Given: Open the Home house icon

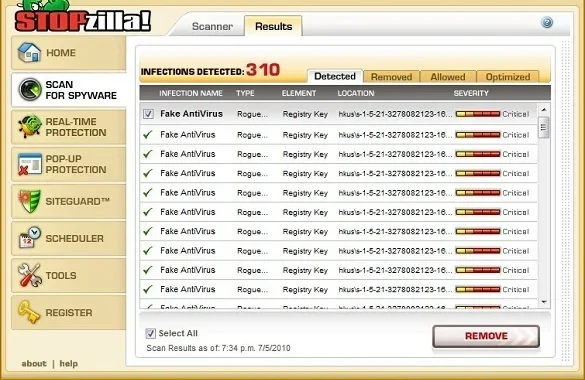Looking at the screenshot, I should 29,53.
